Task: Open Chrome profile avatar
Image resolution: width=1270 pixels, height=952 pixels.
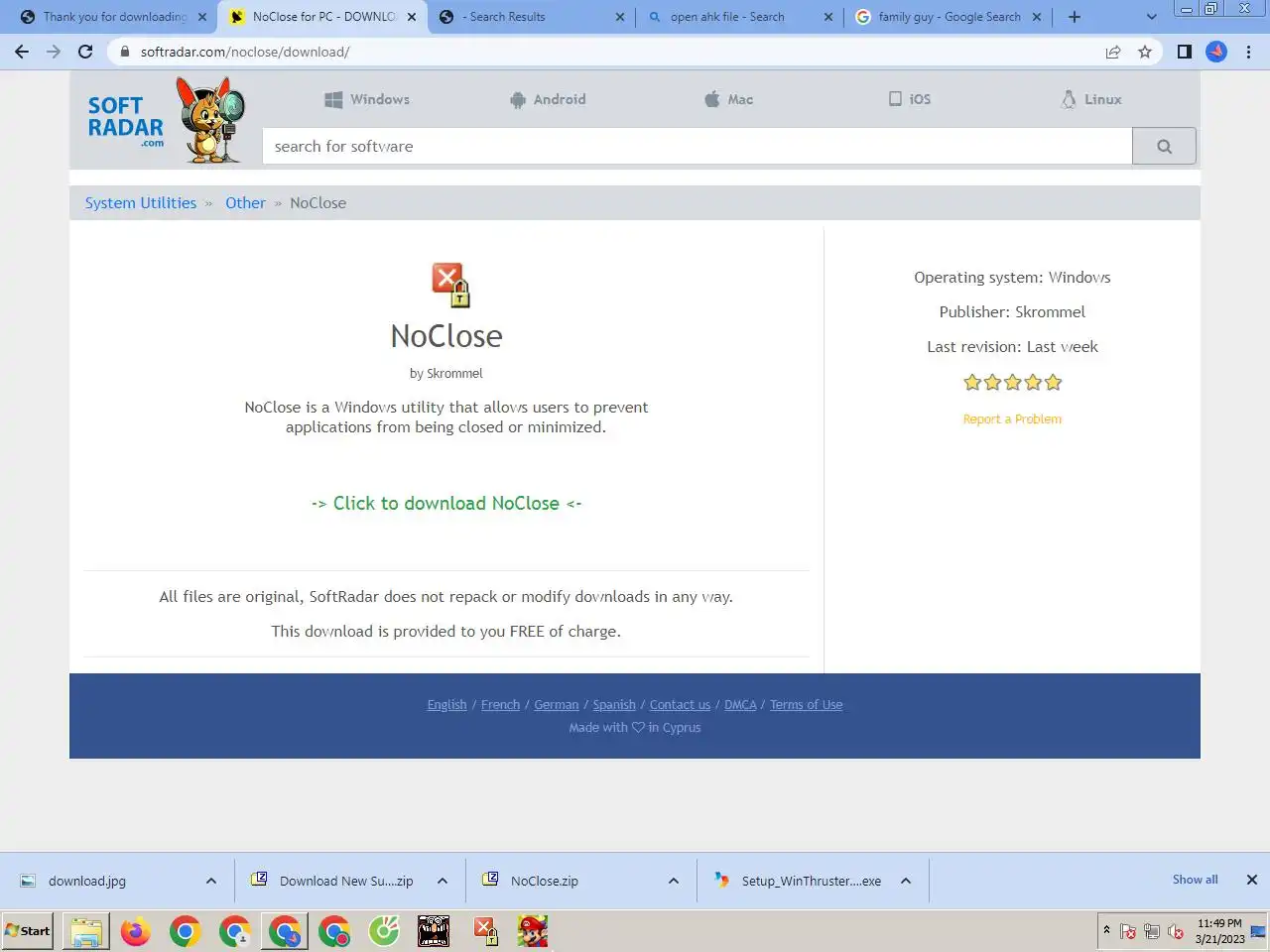Action: (x=1216, y=52)
